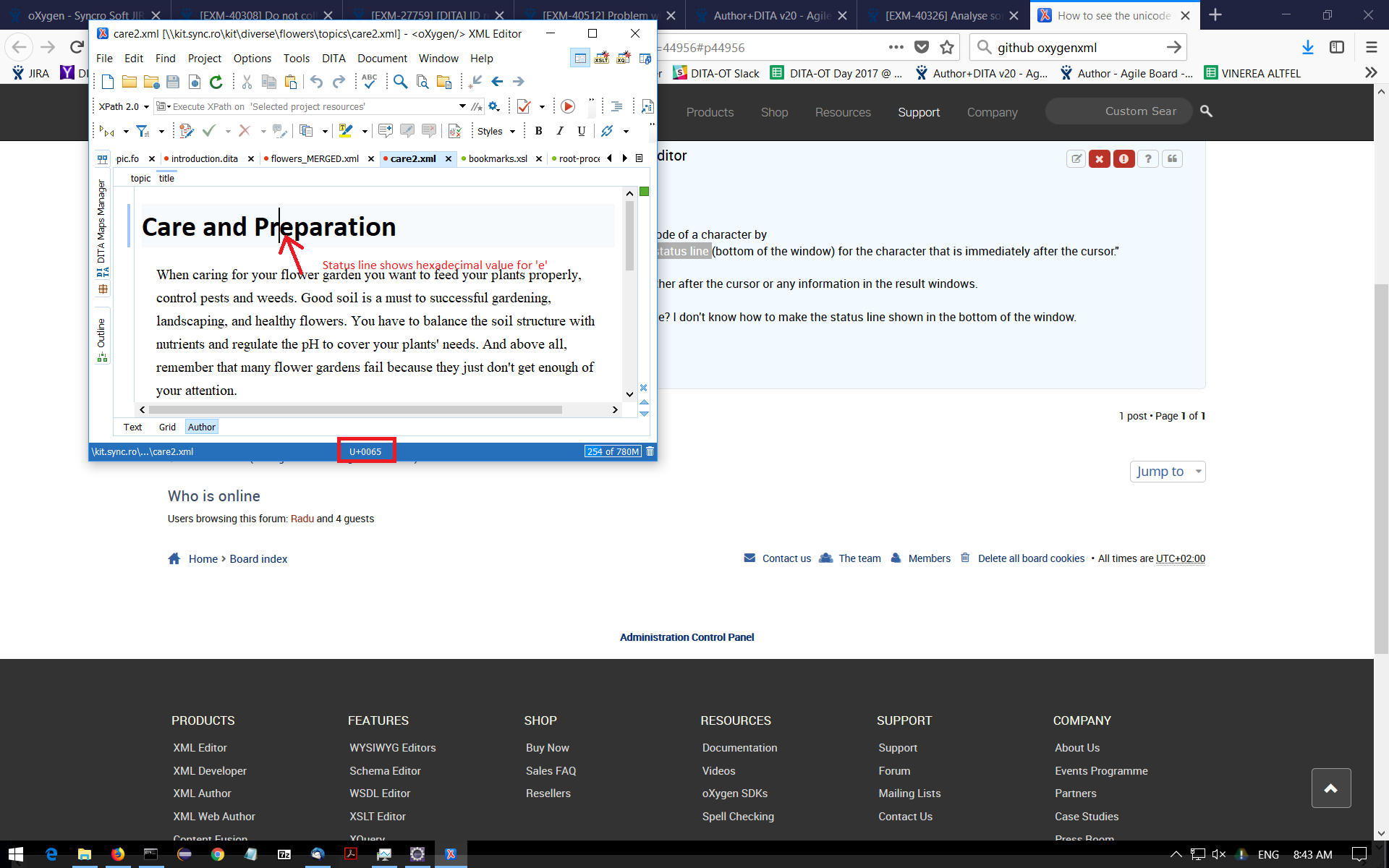Click the Board index breadcrumb link
1389x868 pixels.
[258, 559]
